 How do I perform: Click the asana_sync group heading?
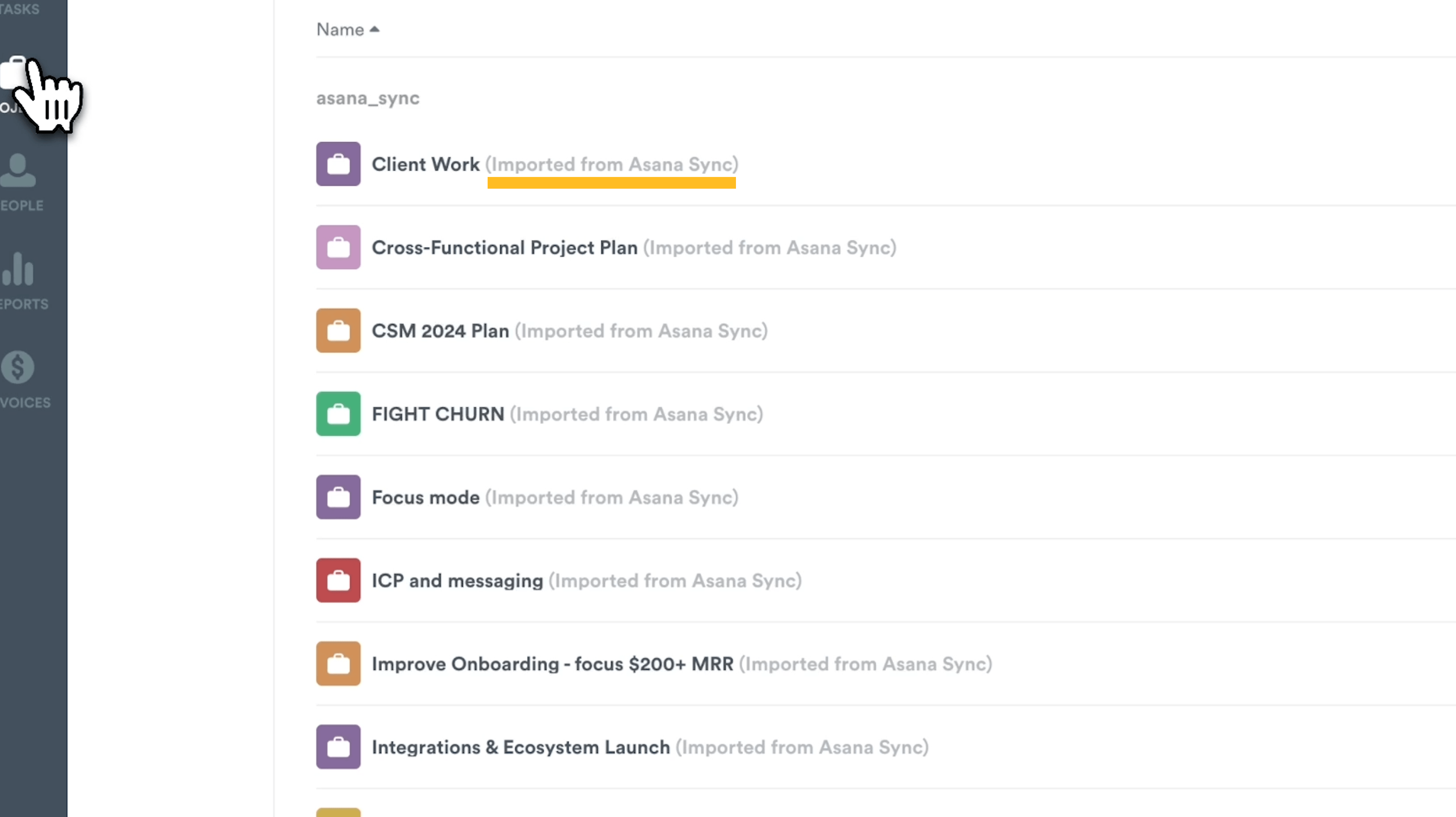pyautogui.click(x=367, y=98)
